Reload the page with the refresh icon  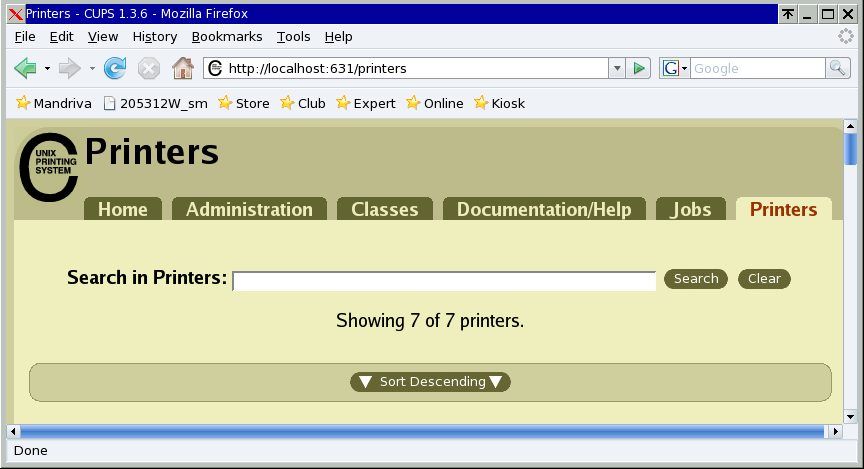tap(115, 68)
